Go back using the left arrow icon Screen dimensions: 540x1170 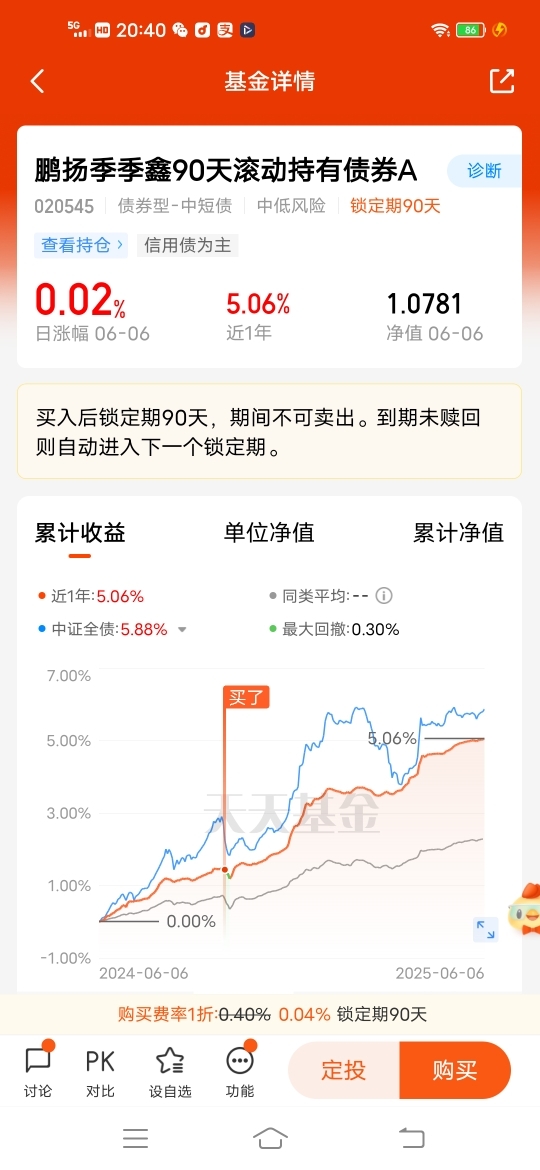point(37,81)
